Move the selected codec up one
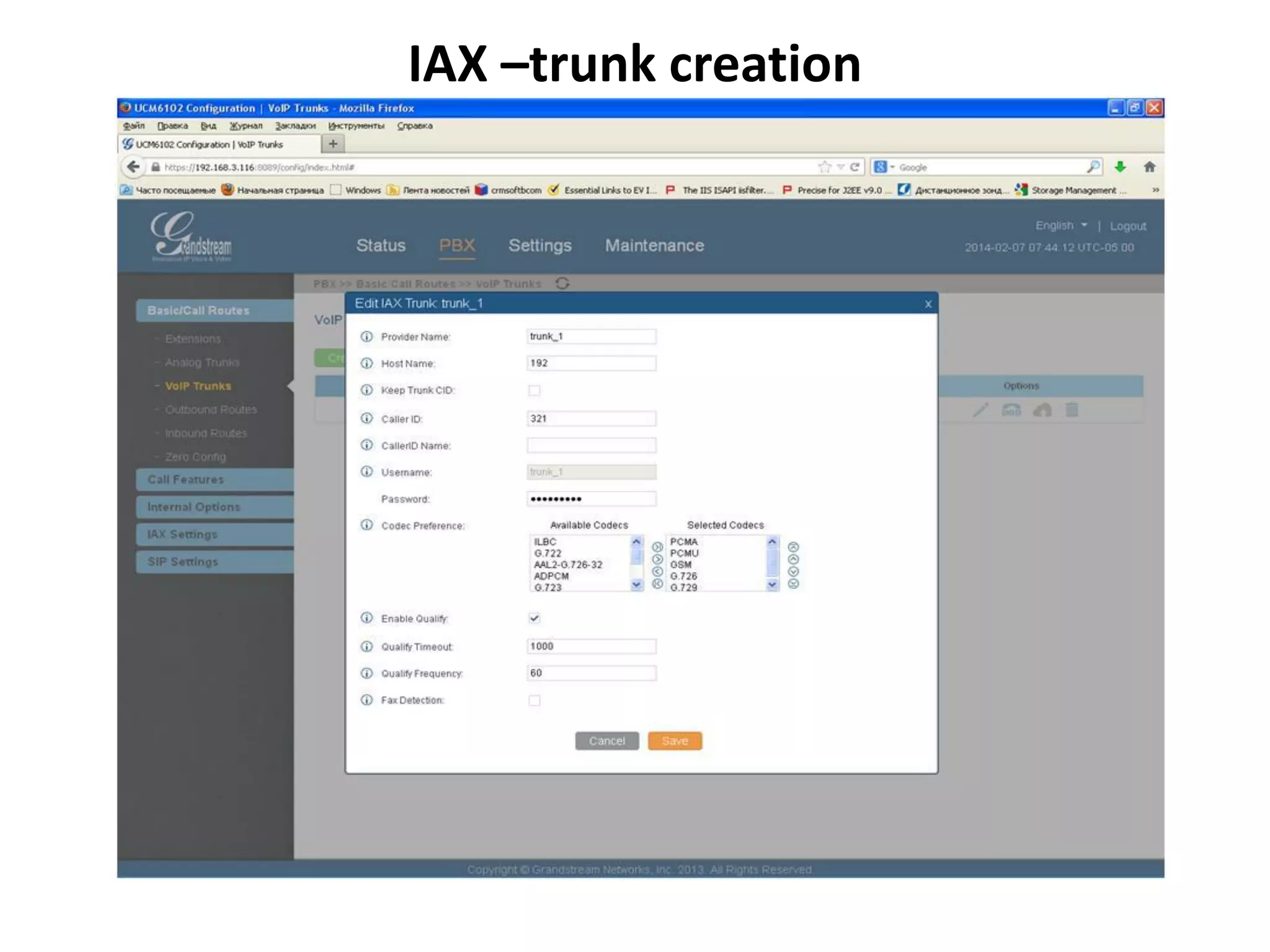Screen dimensions: 1270x952 (793, 559)
